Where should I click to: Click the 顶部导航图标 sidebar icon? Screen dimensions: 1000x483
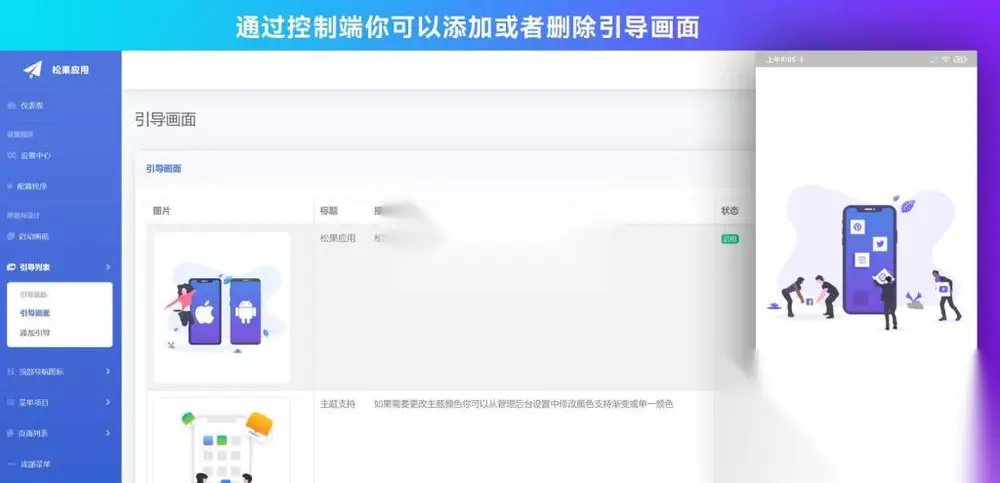pyautogui.click(x=11, y=371)
